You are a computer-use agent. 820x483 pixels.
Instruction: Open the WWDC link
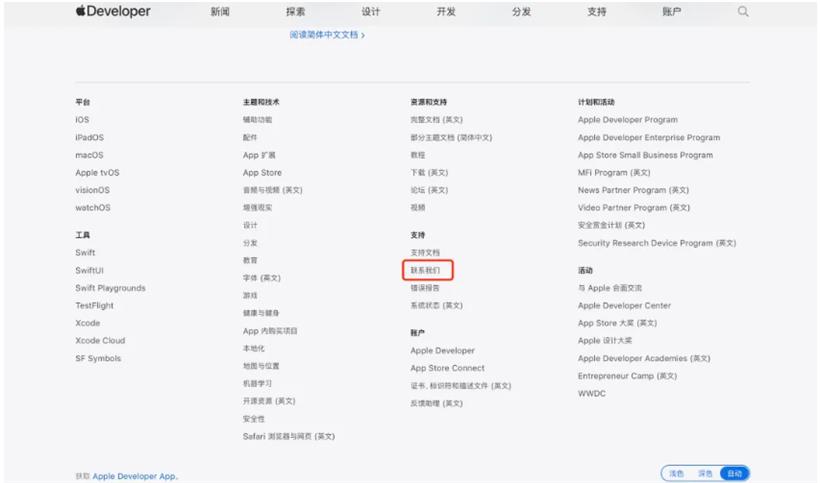[591, 394]
